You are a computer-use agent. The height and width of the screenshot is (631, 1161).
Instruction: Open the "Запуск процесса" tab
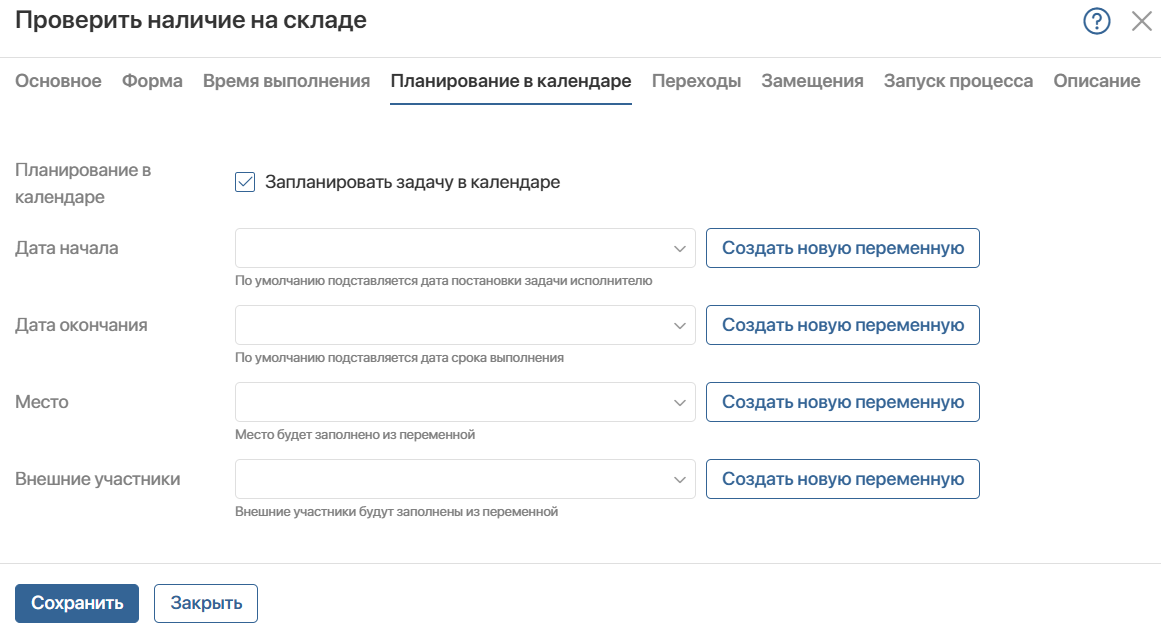[x=958, y=81]
